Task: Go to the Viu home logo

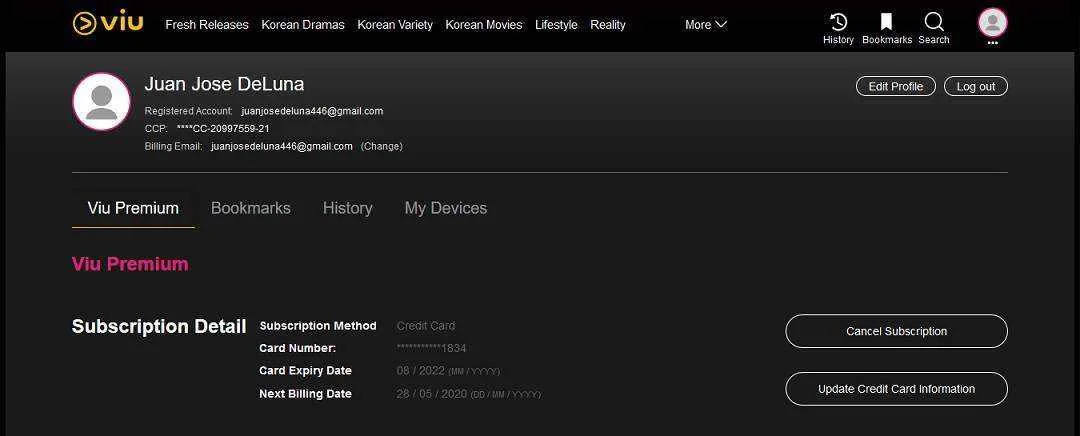Action: pyautogui.click(x=108, y=22)
